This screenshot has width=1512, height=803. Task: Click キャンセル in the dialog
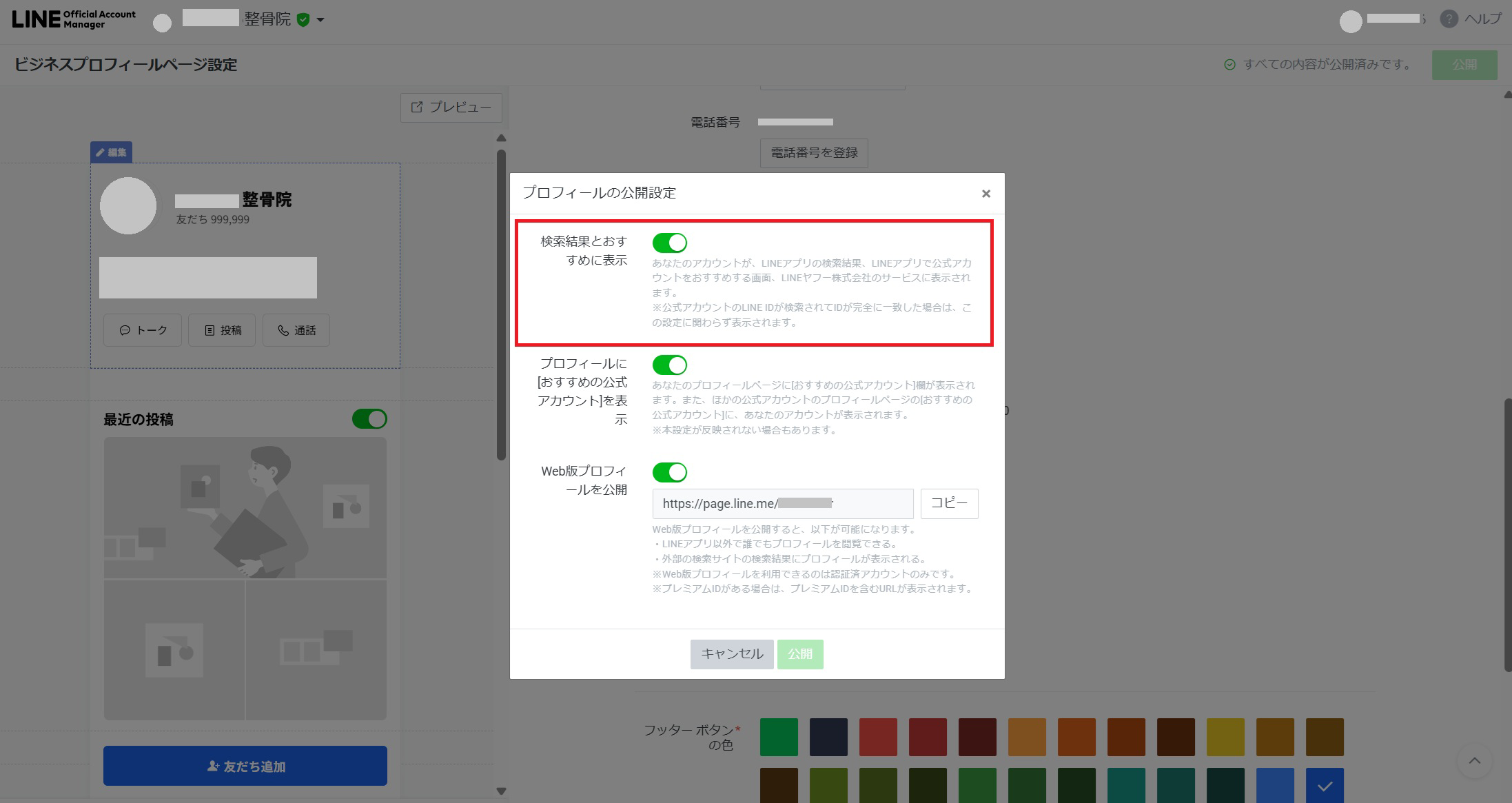pos(732,654)
